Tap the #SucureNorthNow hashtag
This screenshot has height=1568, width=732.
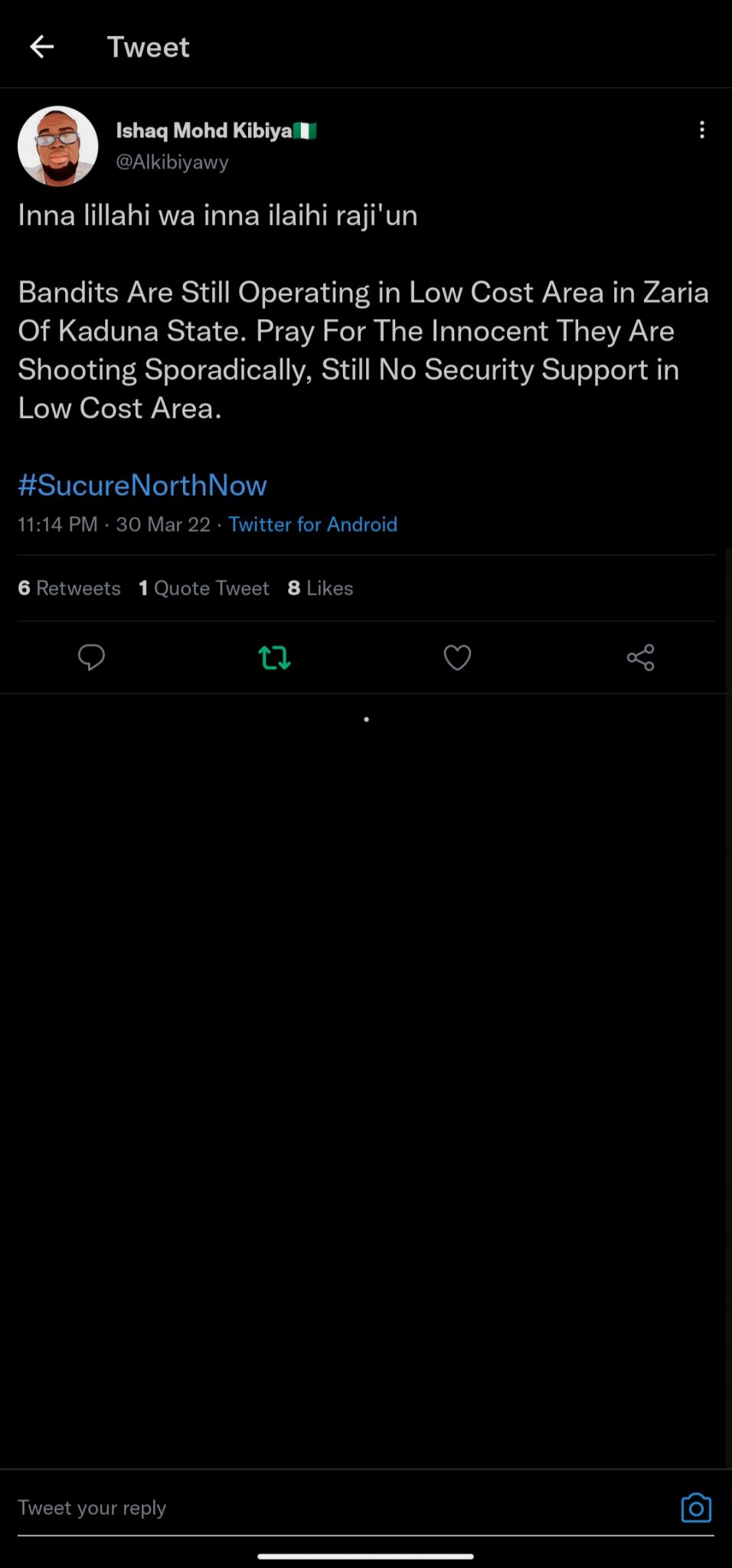point(142,485)
